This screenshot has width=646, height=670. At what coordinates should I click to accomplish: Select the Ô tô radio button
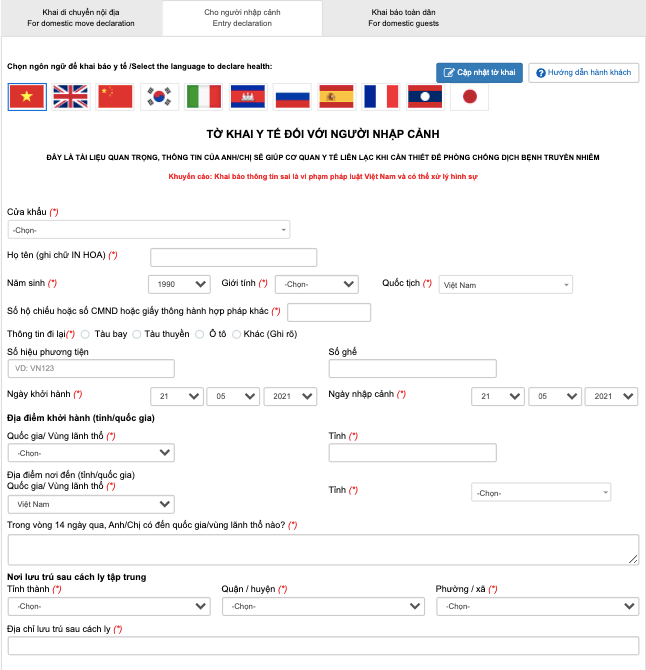pyautogui.click(x=200, y=334)
